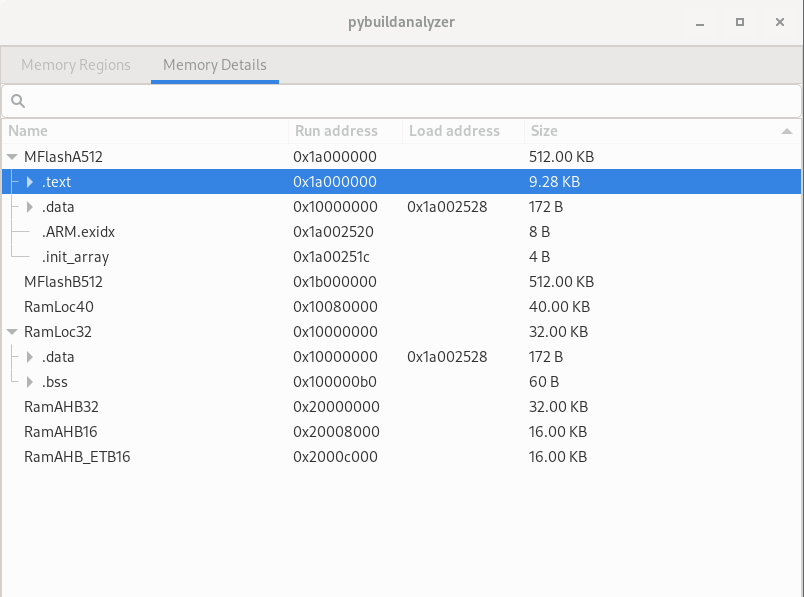The width and height of the screenshot is (804, 597).
Task: Click run address 0x20000000
Action: (336, 407)
